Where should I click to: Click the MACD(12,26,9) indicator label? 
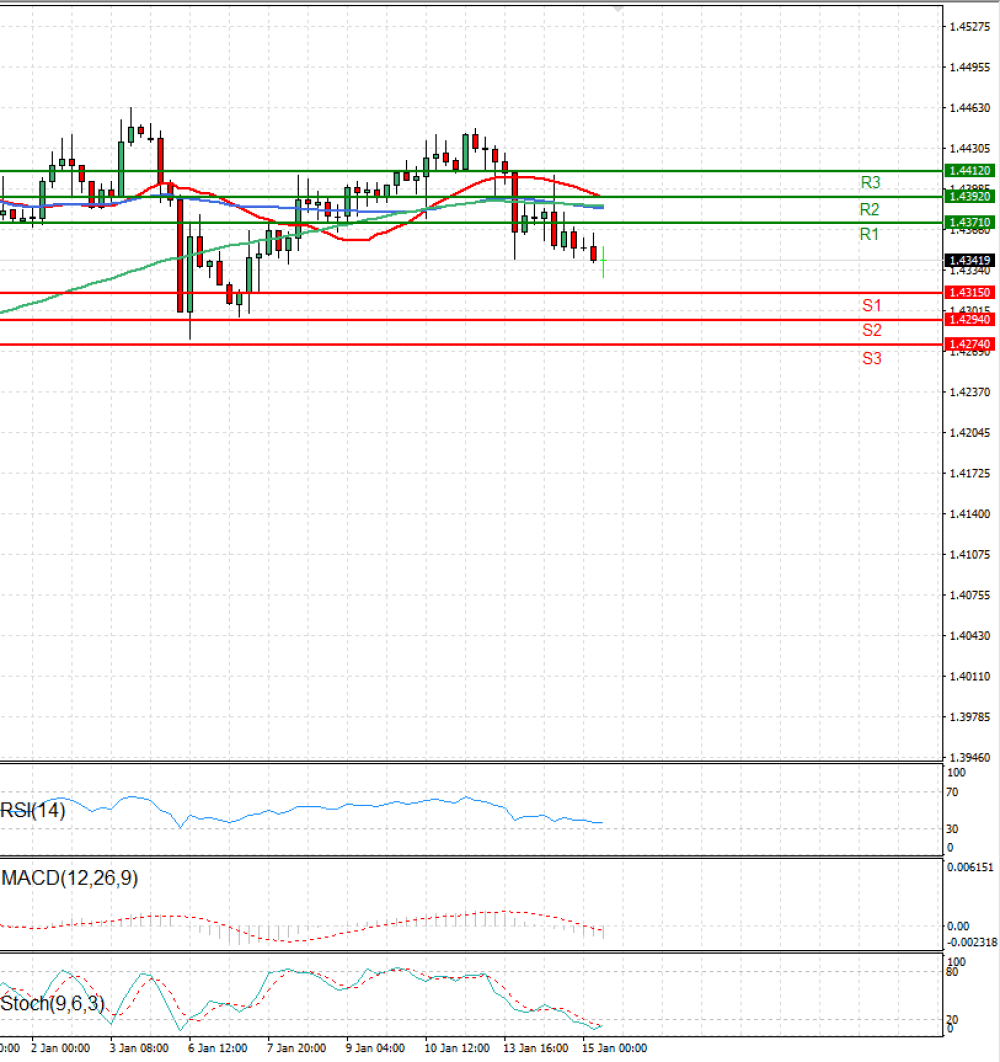[x=70, y=878]
